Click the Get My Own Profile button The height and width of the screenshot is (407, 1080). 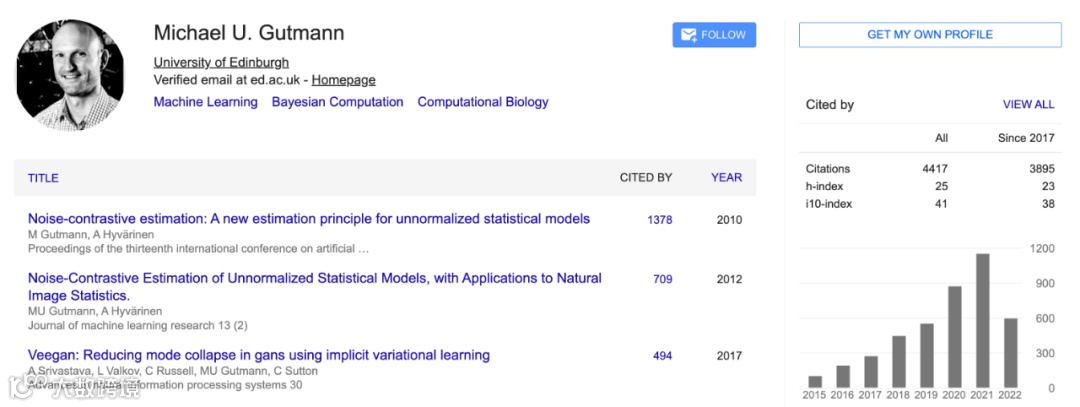click(929, 35)
